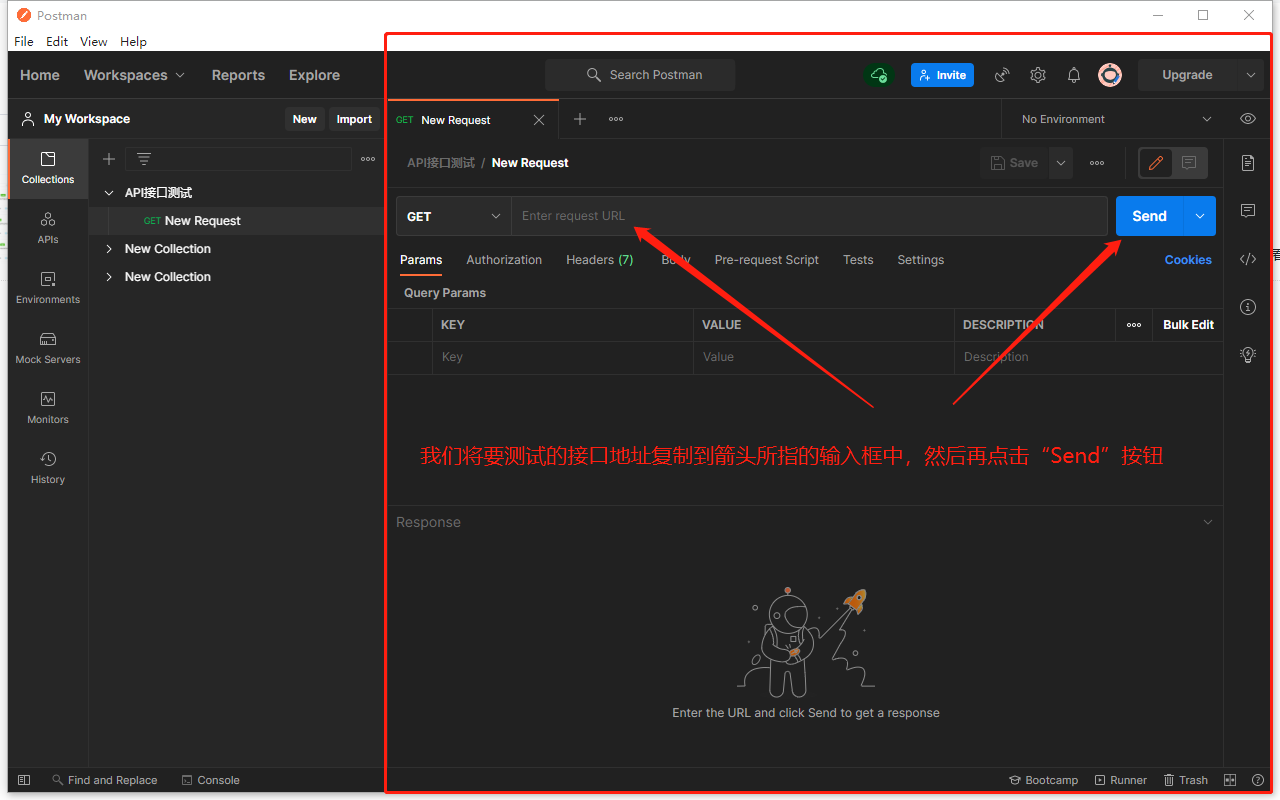The height and width of the screenshot is (800, 1280).
Task: Switch to edit (pencil) mode
Action: click(x=1156, y=163)
